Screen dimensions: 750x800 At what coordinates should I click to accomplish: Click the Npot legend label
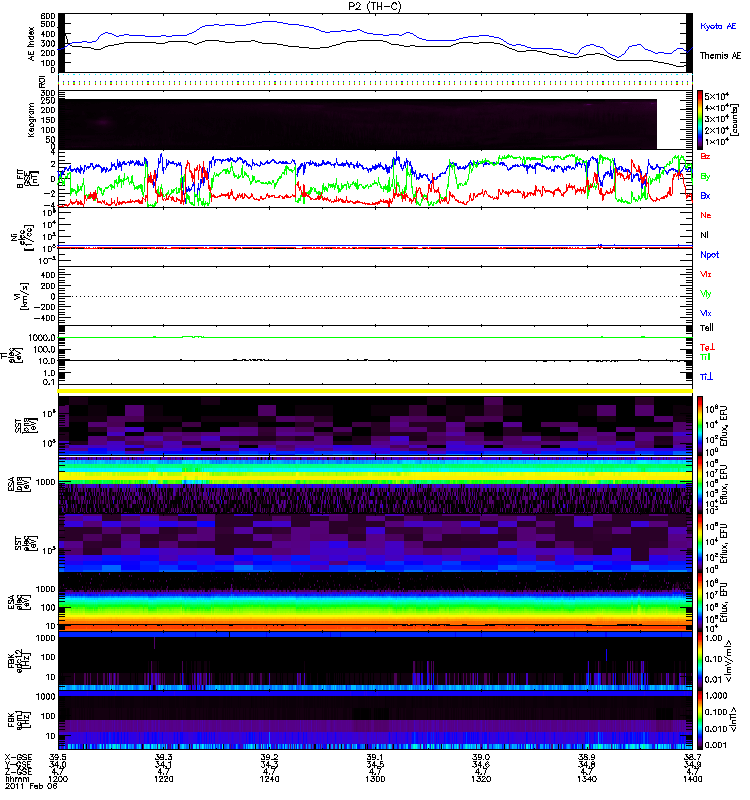(x=709, y=255)
